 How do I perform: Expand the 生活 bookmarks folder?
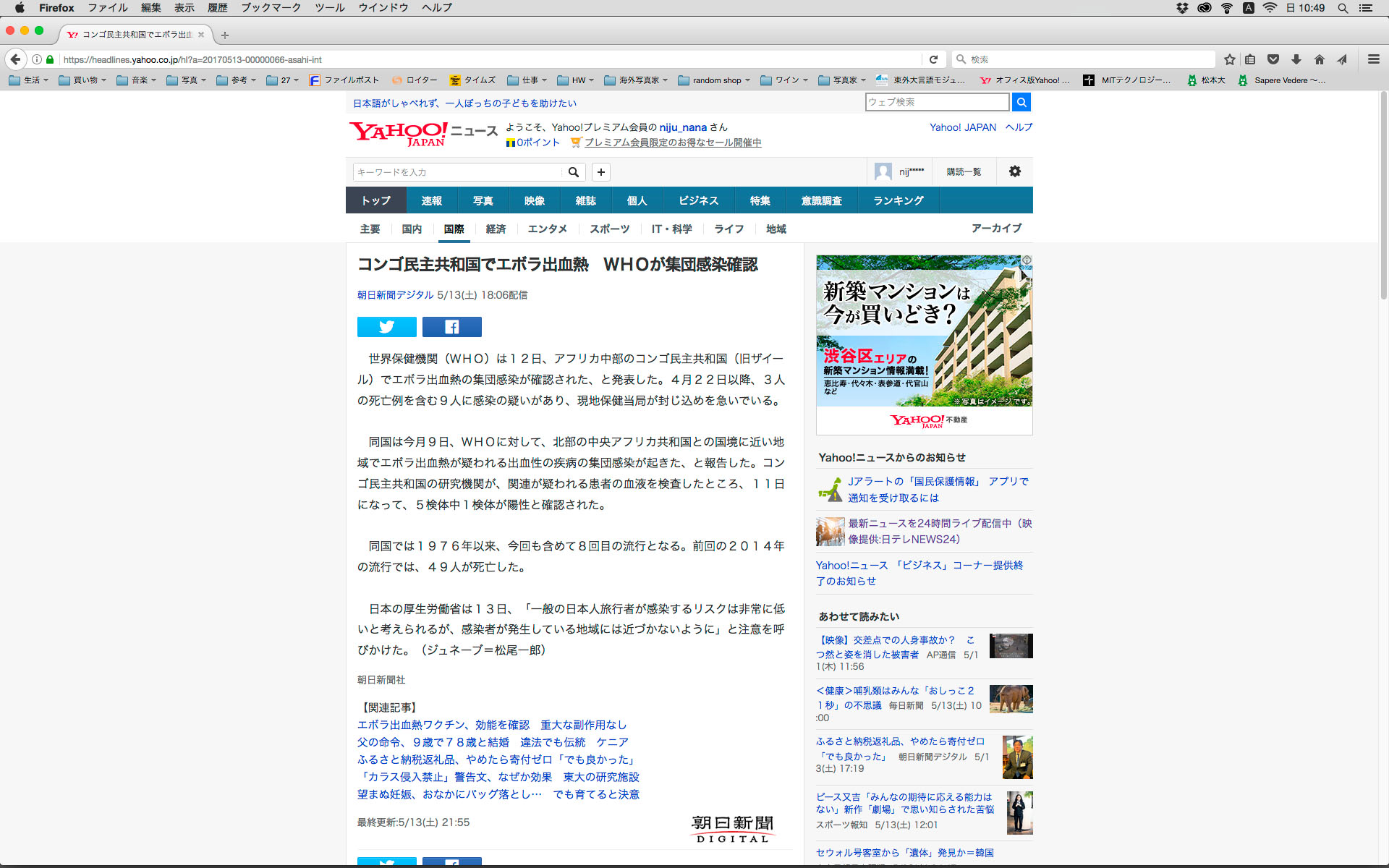pyautogui.click(x=29, y=80)
